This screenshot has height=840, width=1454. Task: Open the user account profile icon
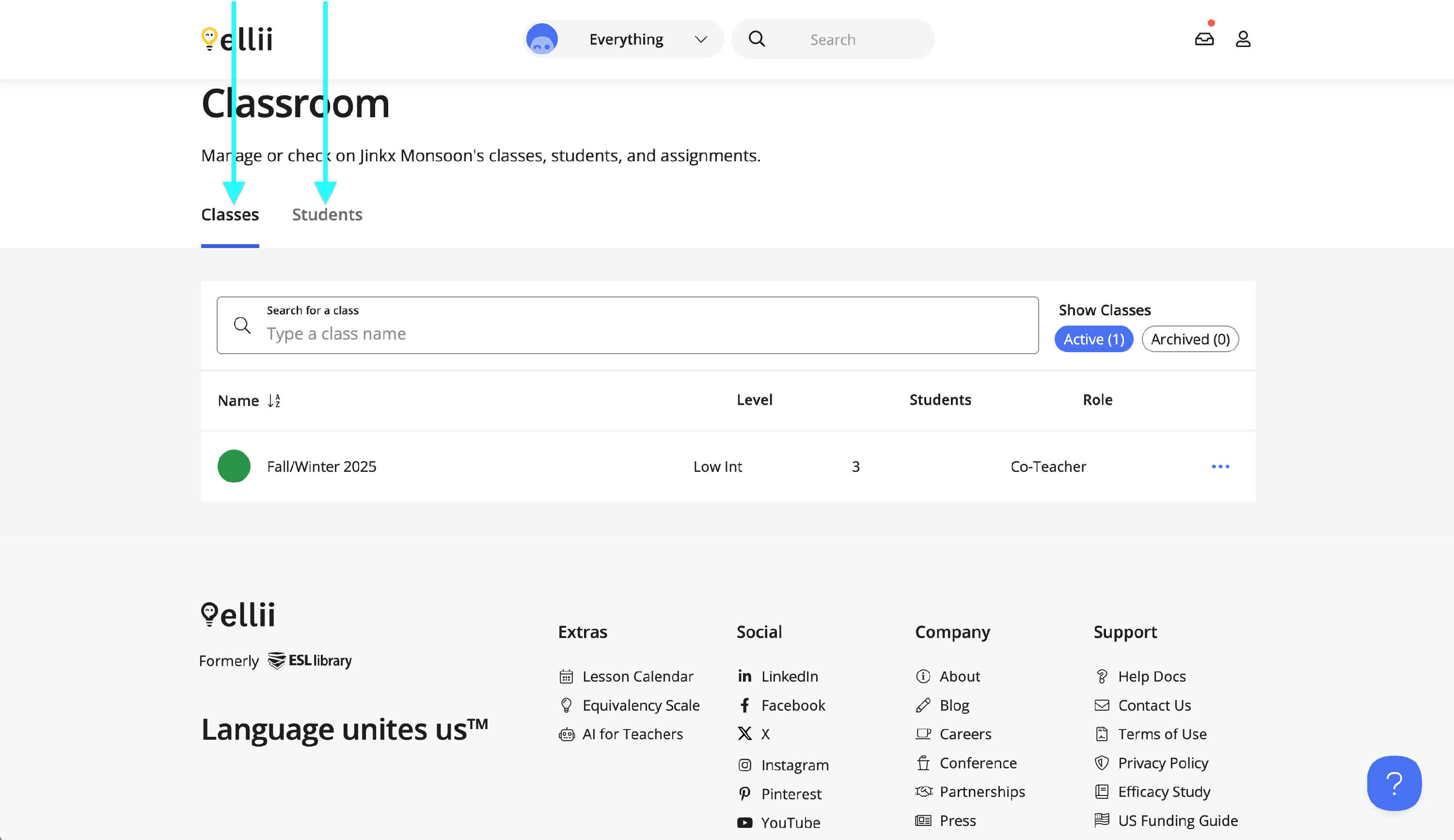pos(1243,39)
